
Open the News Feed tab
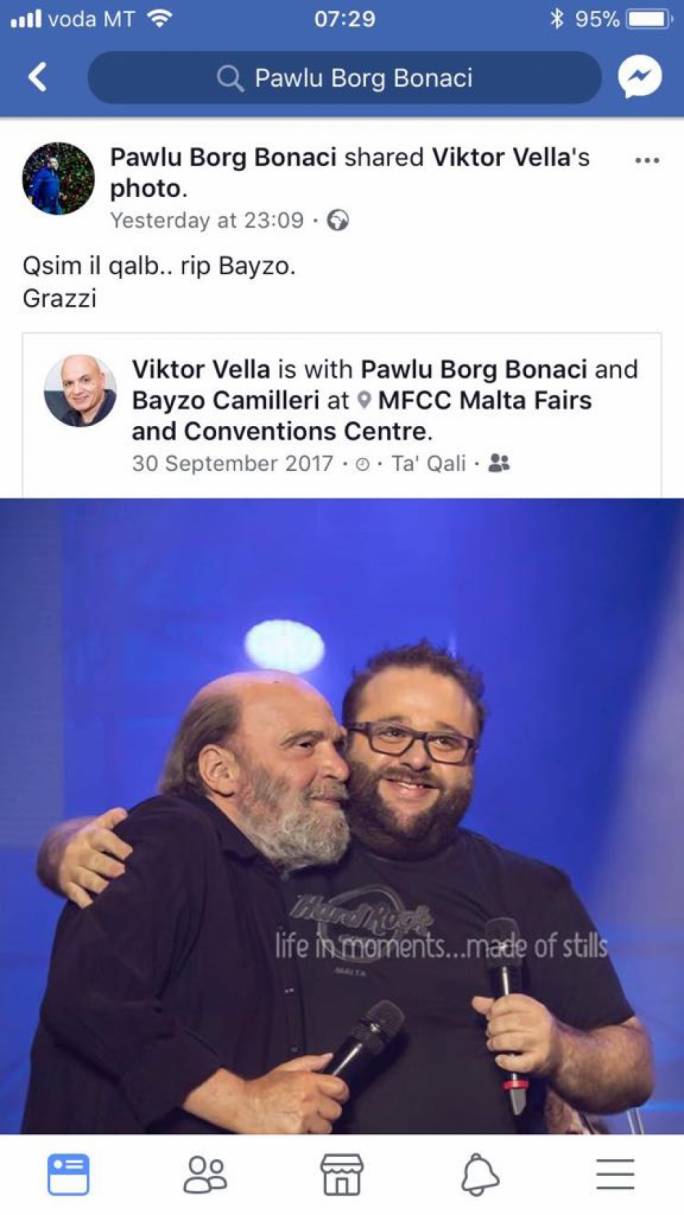[68, 1174]
